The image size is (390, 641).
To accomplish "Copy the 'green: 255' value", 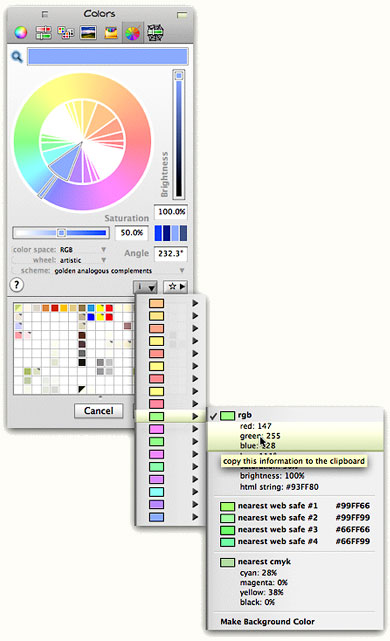I will 260,436.
